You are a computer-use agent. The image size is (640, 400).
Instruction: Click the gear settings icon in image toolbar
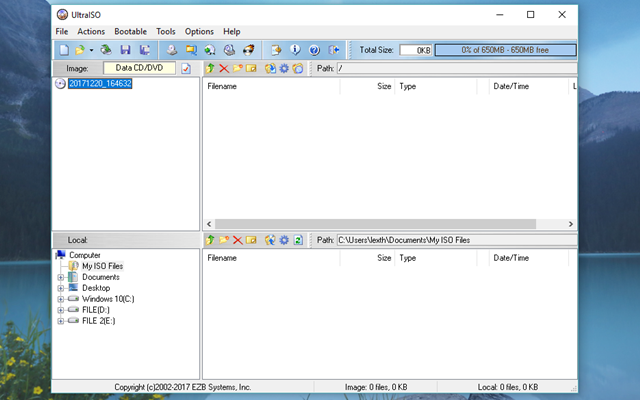(284, 68)
